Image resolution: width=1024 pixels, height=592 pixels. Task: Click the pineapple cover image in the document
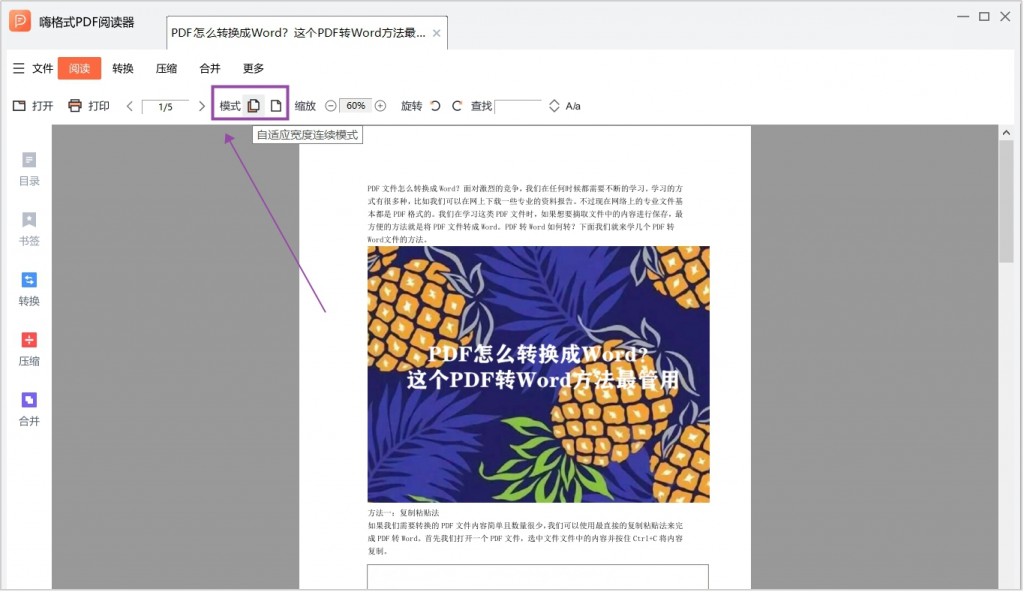point(538,374)
